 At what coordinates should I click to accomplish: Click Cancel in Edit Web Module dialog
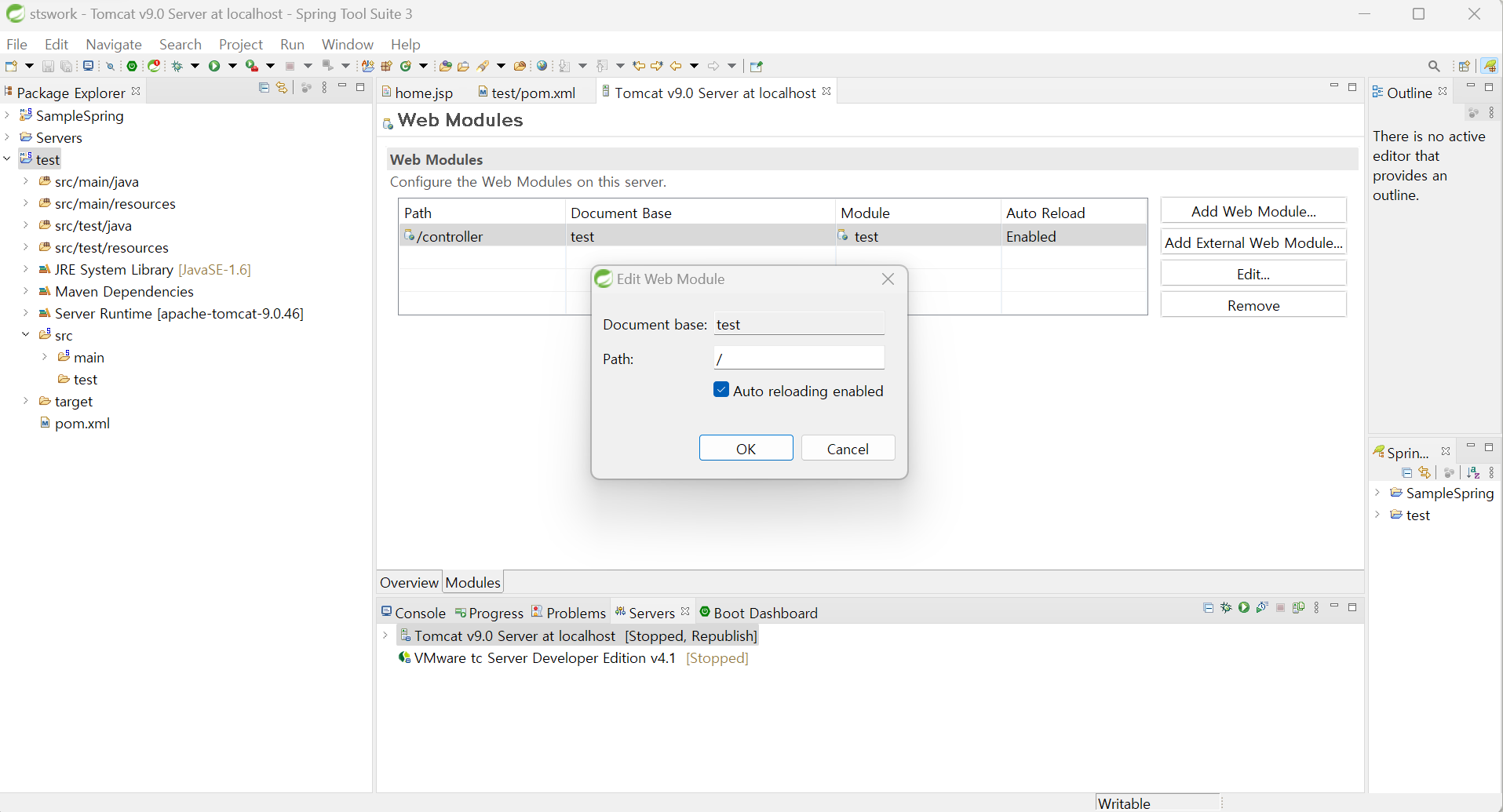point(848,448)
